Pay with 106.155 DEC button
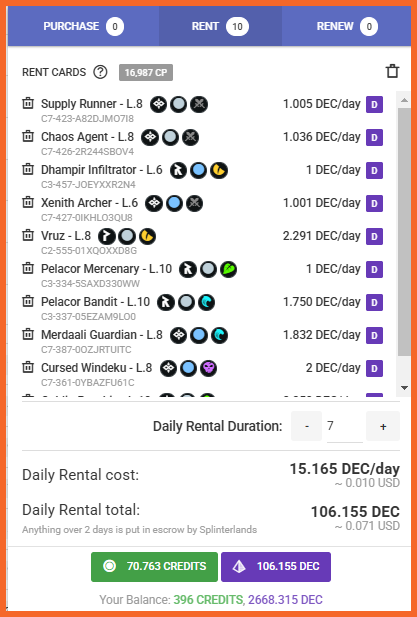The image size is (417, 617). pyautogui.click(x=276, y=567)
